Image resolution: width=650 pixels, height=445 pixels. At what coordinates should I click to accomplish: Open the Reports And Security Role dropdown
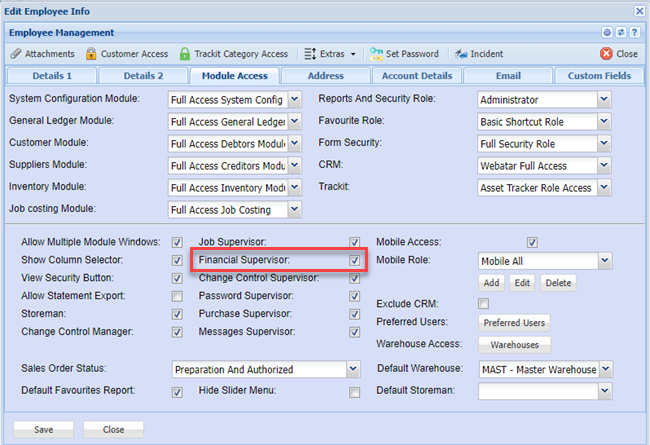coord(604,99)
